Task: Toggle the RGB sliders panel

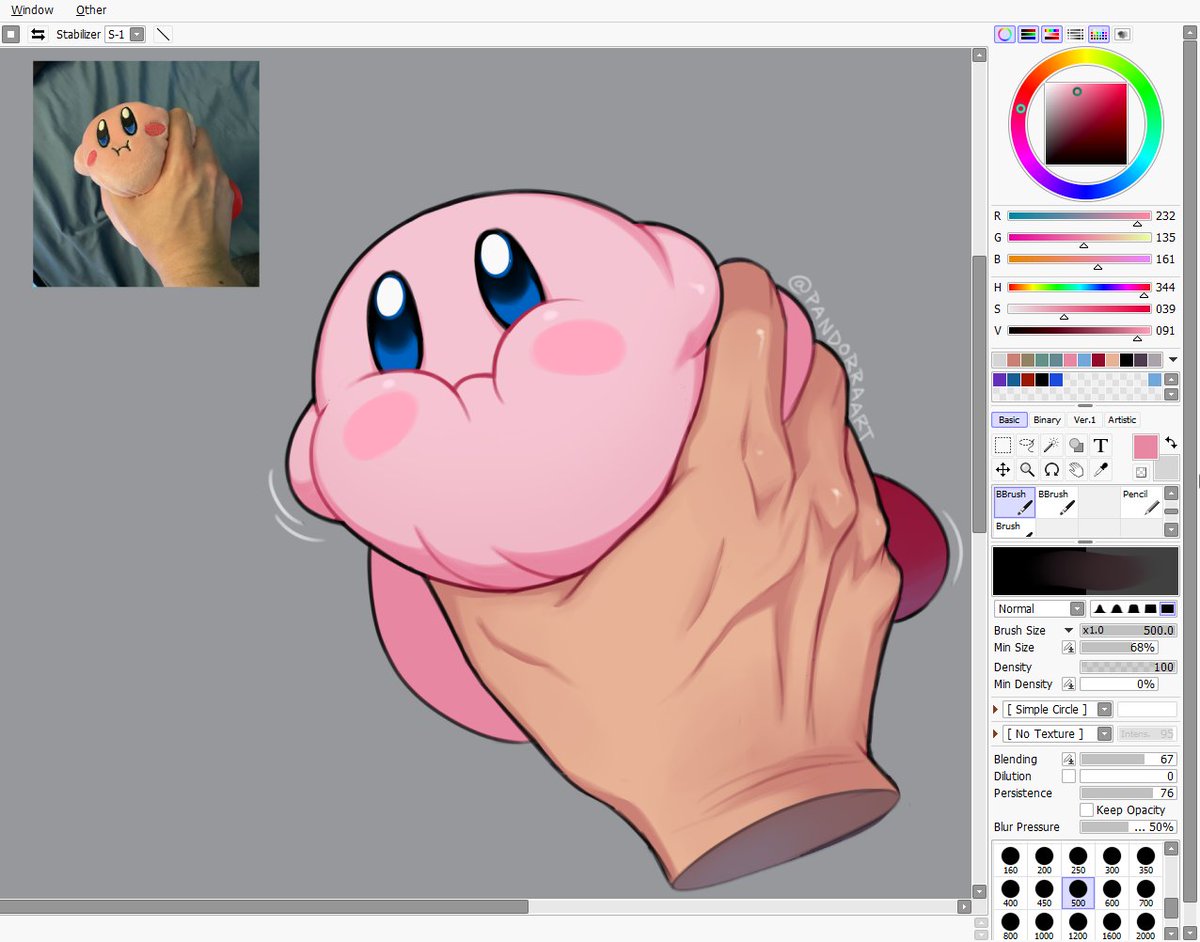Action: coord(1027,33)
